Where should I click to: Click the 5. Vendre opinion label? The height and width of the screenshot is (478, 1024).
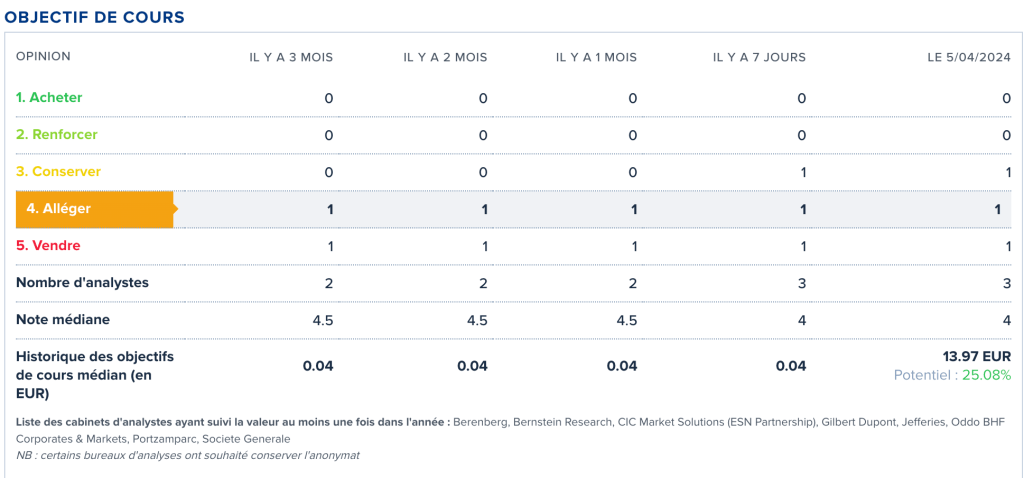[x=48, y=246]
